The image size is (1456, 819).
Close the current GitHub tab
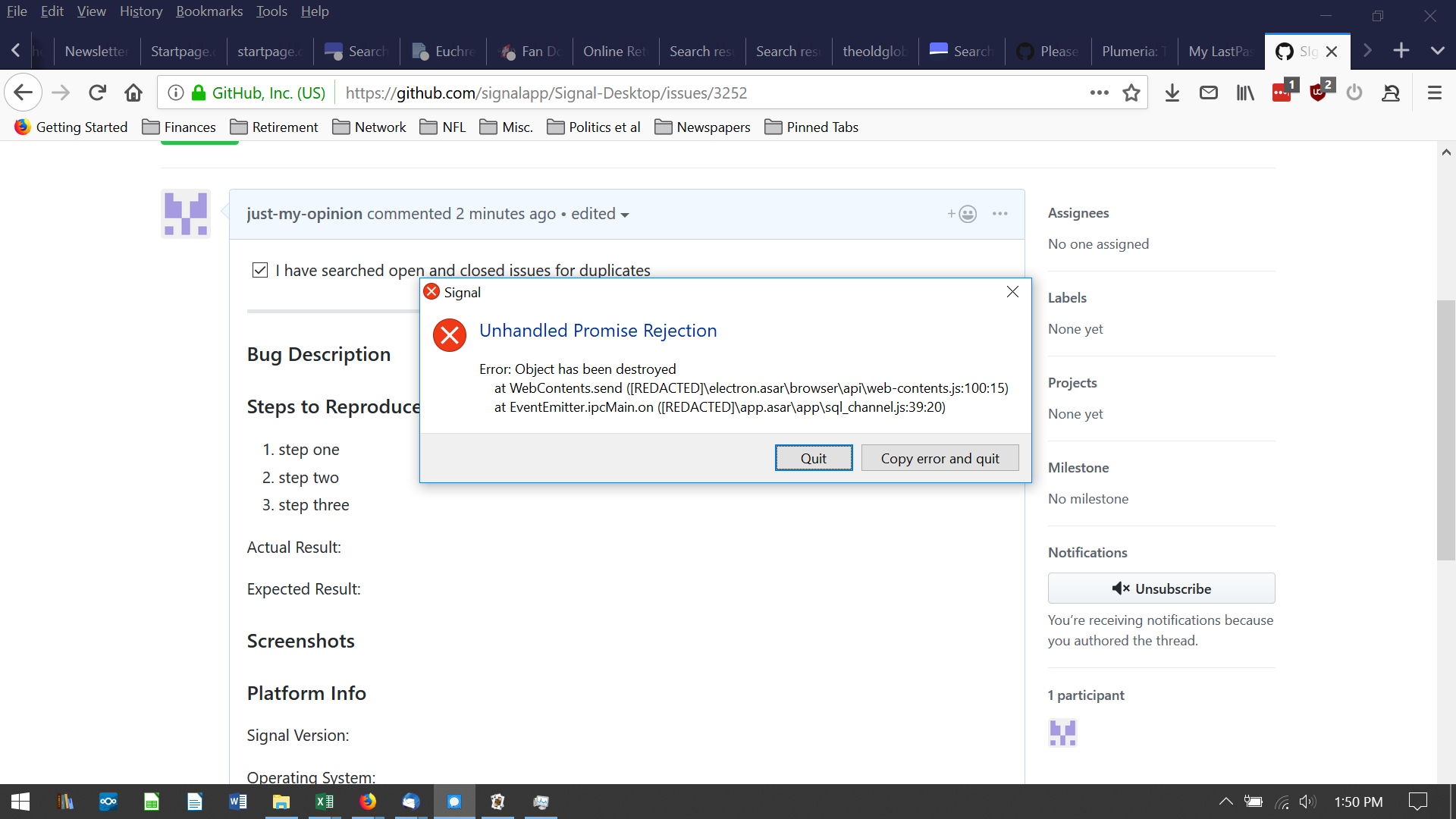click(1332, 51)
